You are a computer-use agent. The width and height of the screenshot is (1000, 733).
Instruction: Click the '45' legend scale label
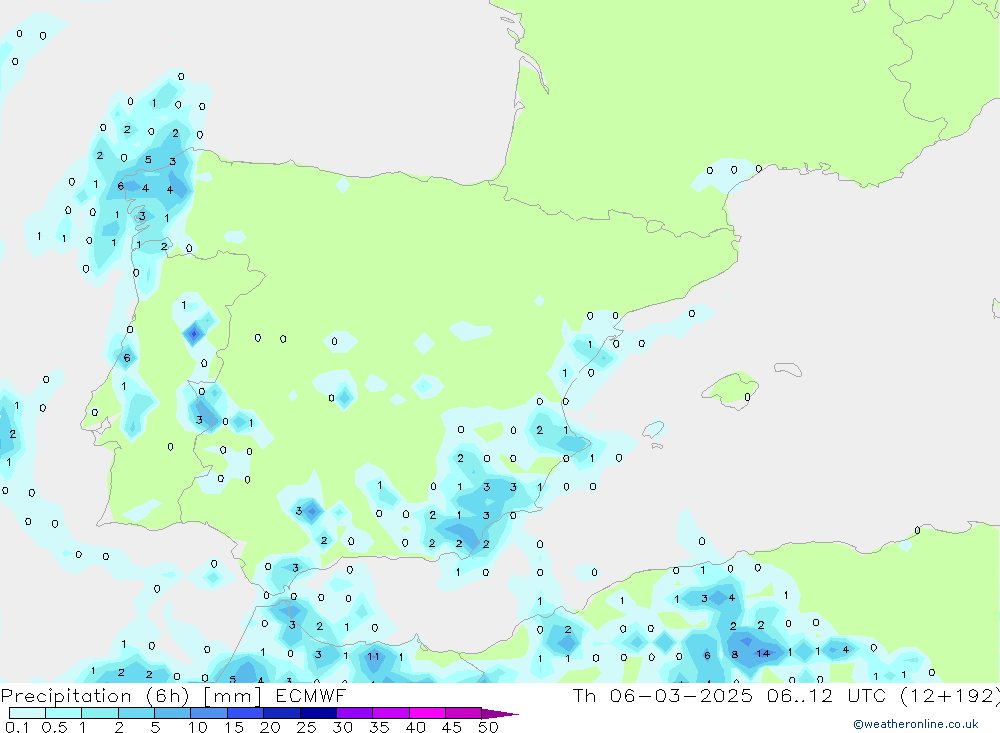coord(452,727)
